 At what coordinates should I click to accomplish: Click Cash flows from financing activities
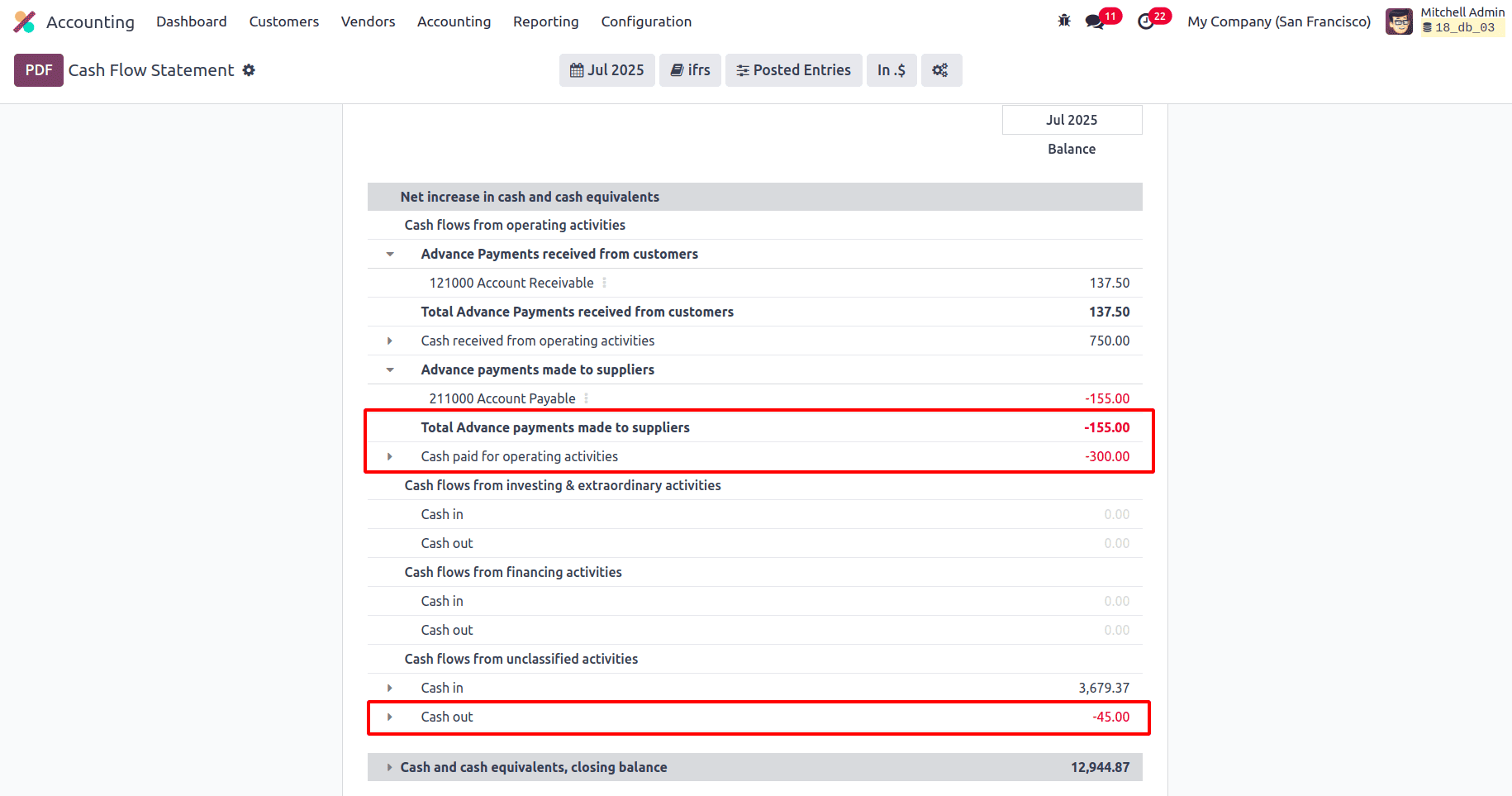click(x=513, y=572)
